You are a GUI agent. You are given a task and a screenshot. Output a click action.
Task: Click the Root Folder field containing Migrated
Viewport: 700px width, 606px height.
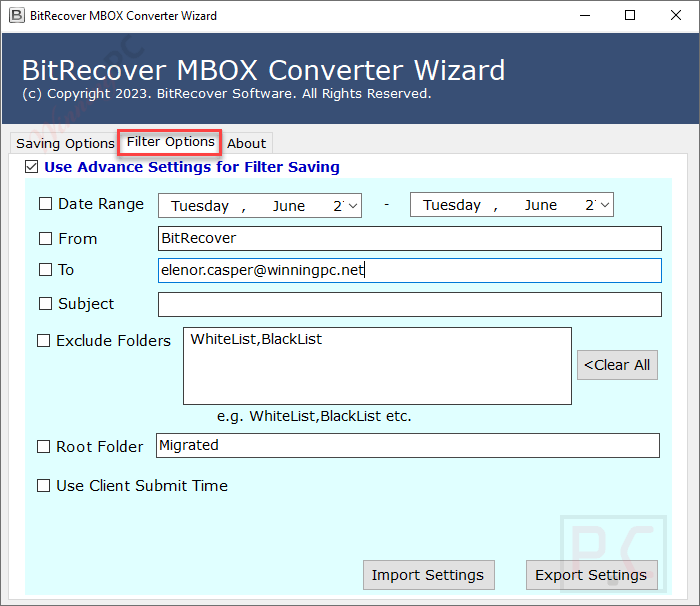[408, 446]
